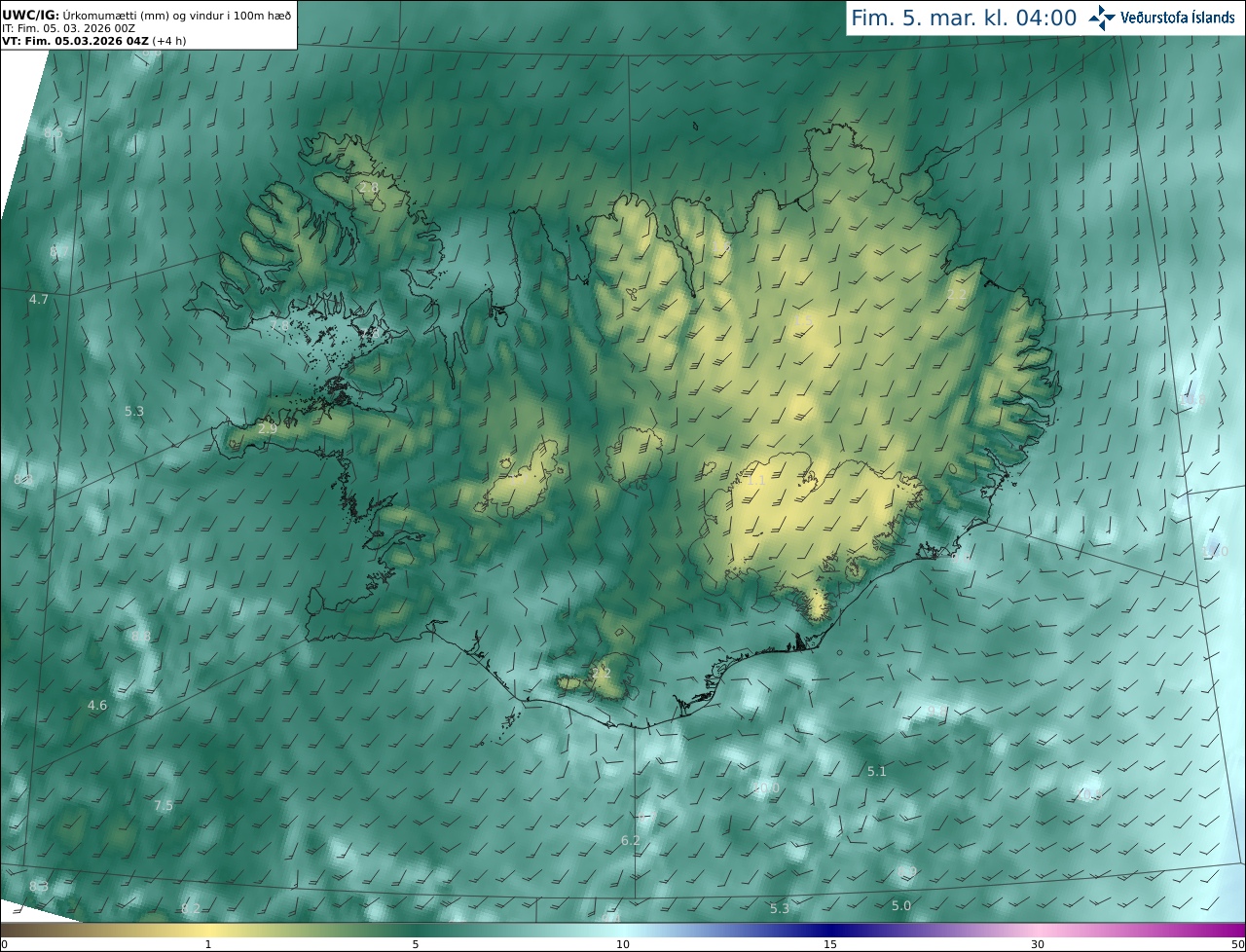Click the "Fim. 5. mar. kl. 04:00" timestamp
The image size is (1246, 952).
pos(964,18)
